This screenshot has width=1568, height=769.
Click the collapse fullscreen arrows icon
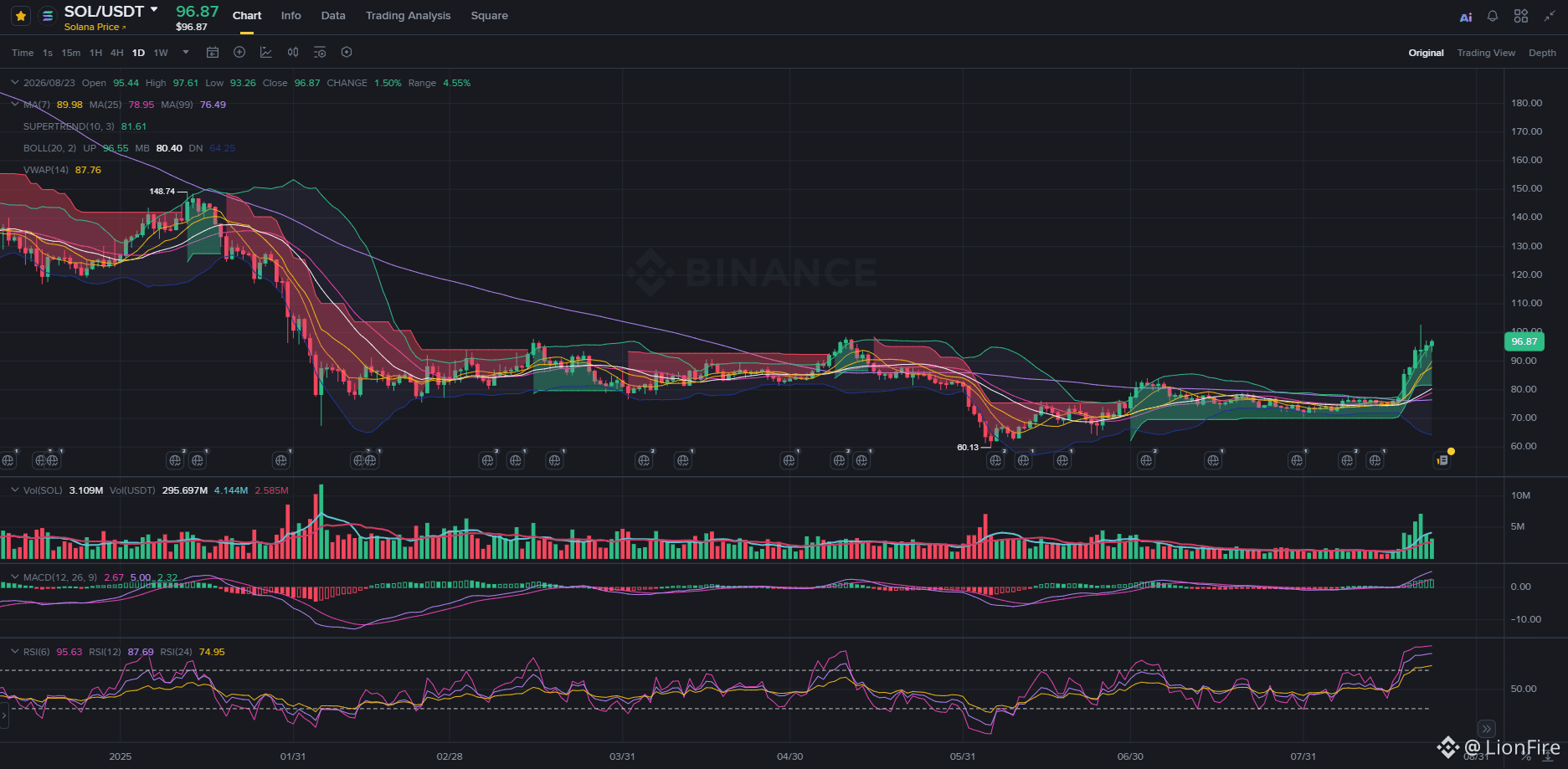tap(1550, 16)
